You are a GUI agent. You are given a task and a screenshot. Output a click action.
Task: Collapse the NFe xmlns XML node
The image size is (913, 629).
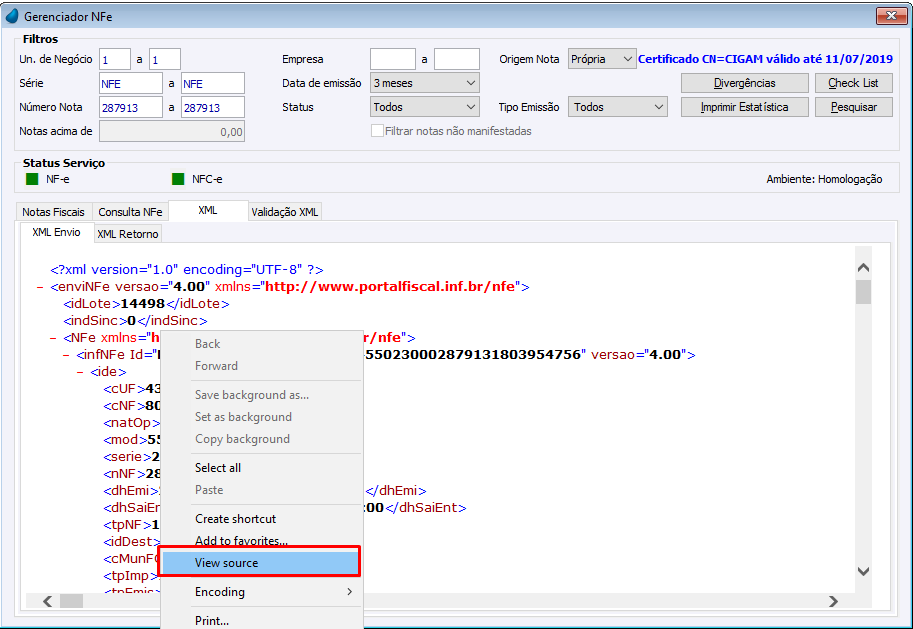point(53,338)
